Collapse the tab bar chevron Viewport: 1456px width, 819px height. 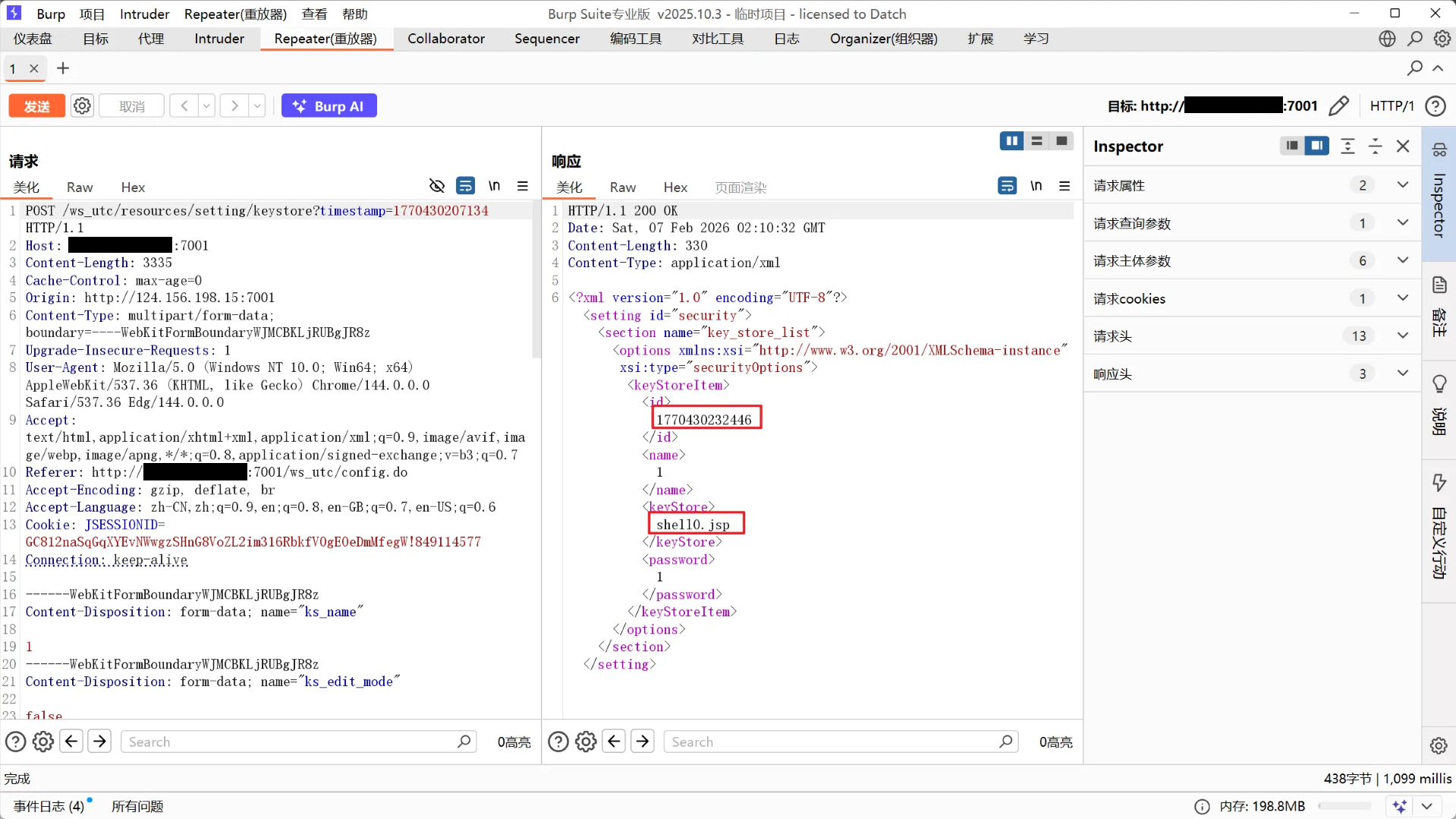[1438, 68]
